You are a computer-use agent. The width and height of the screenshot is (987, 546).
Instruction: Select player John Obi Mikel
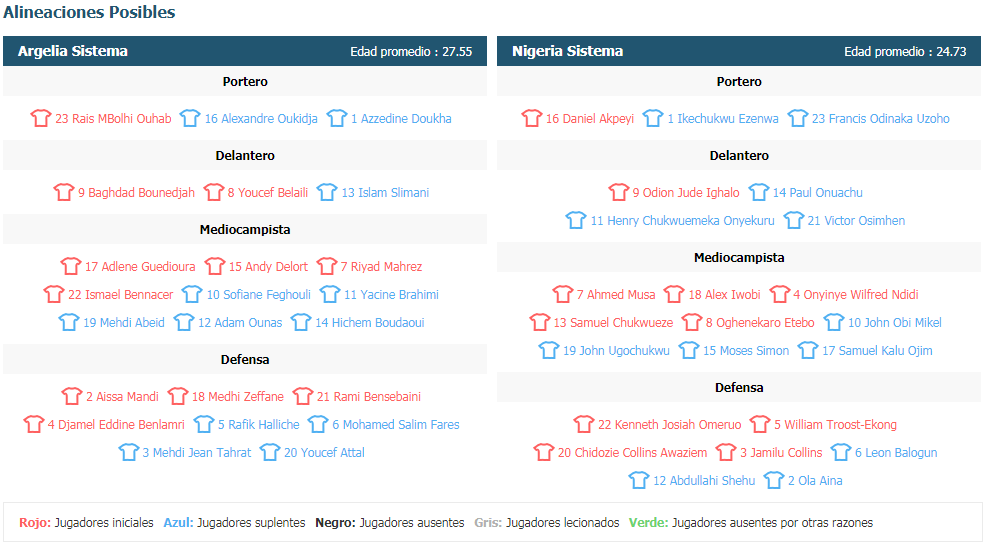pyautogui.click(x=894, y=322)
